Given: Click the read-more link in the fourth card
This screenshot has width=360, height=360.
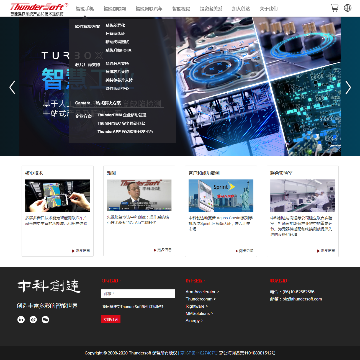Looking at the screenshot, I should click(326, 251).
